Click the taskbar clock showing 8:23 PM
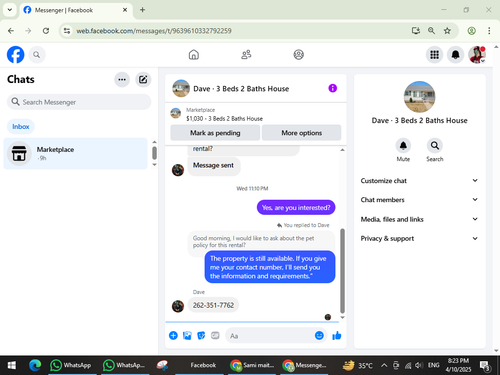Screen dimensions: 500x375 click(x=458, y=365)
